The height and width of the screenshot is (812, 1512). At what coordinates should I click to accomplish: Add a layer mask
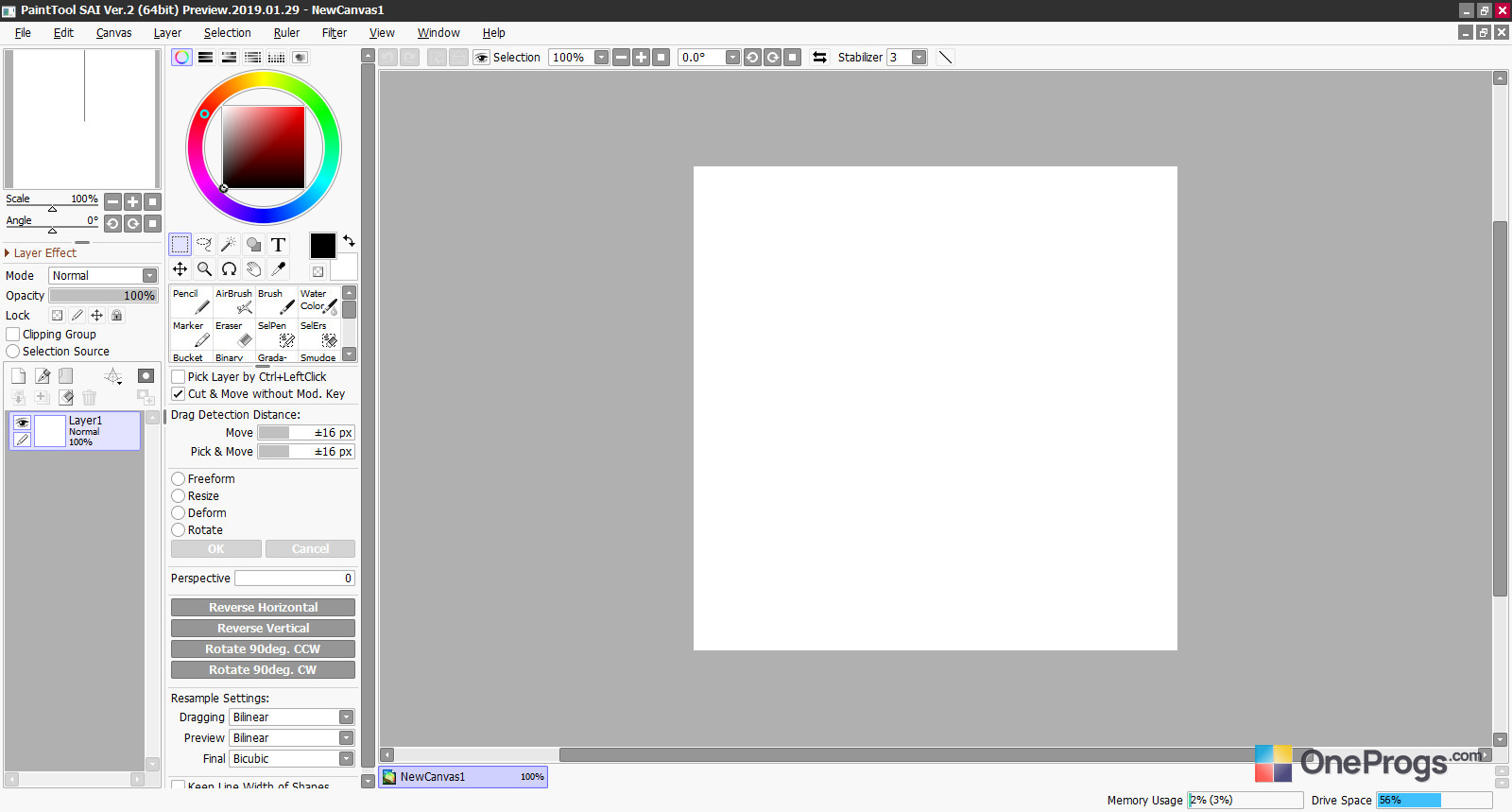[x=146, y=376]
